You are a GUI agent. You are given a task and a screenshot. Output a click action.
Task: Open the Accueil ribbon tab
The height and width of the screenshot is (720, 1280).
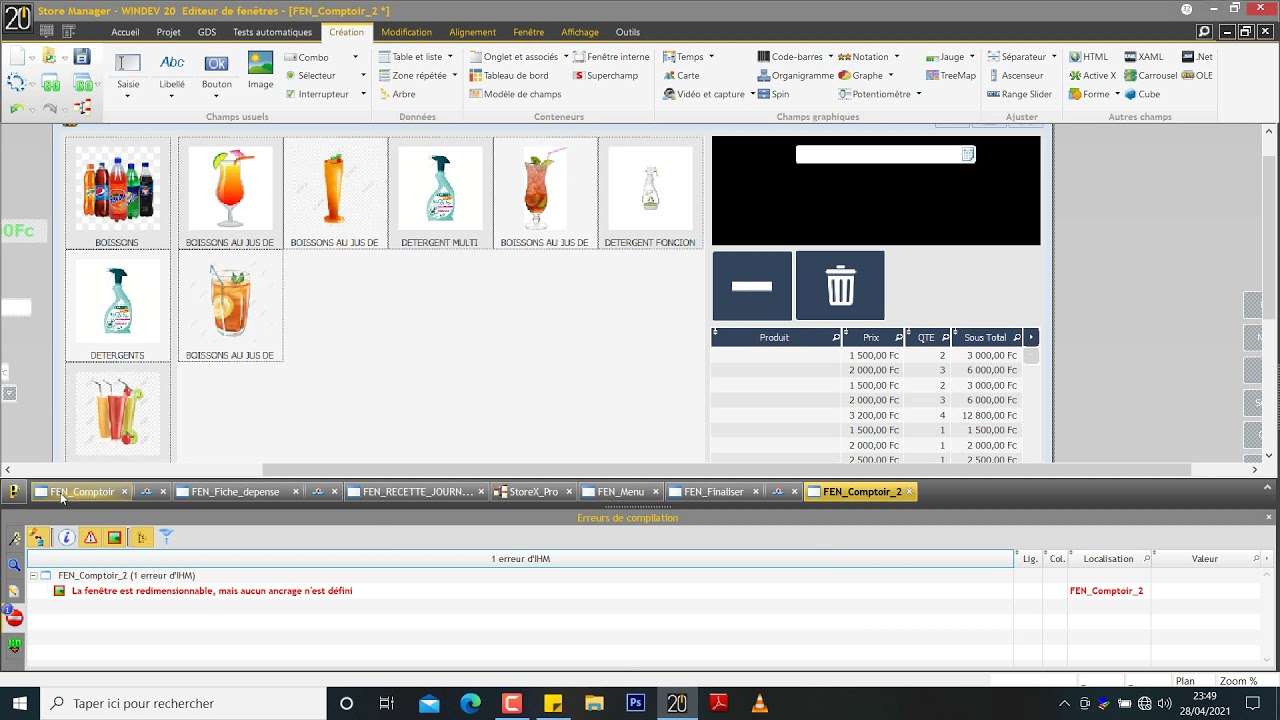click(x=125, y=32)
